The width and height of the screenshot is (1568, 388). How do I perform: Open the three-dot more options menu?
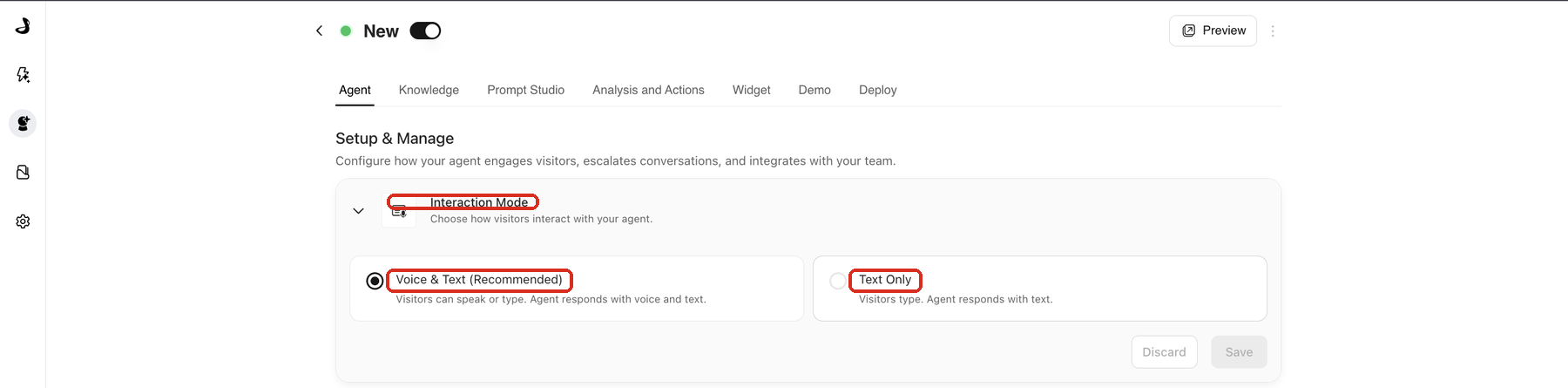(x=1273, y=31)
